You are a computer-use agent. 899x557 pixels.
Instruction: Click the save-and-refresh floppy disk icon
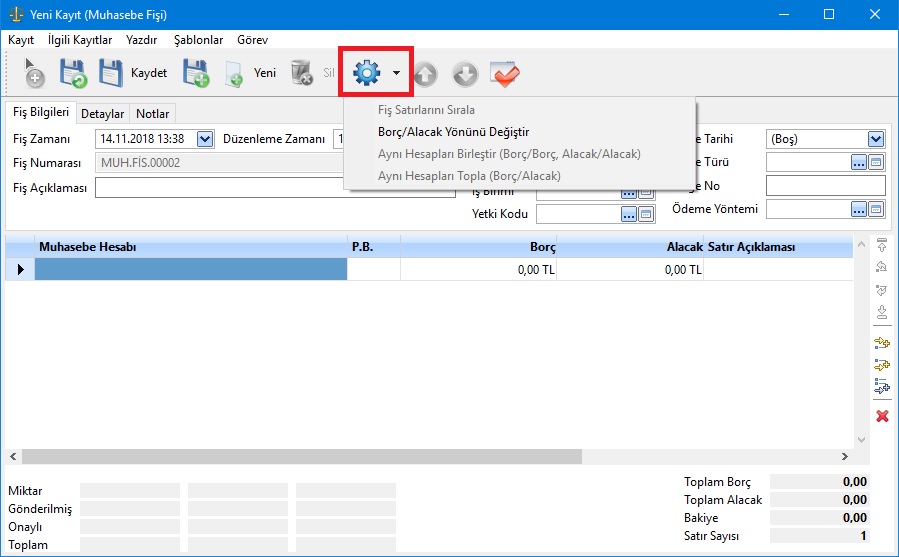point(73,73)
